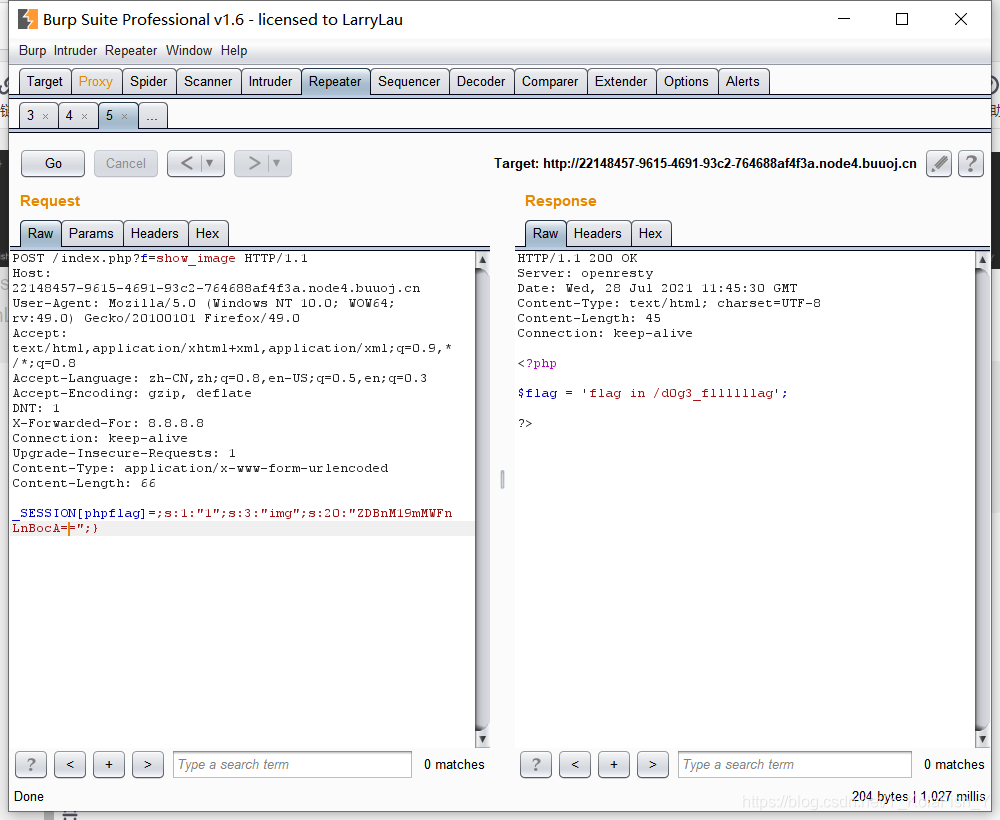Open the forward history dropdown arrow
The width and height of the screenshot is (1000, 820).
pyautogui.click(x=277, y=164)
